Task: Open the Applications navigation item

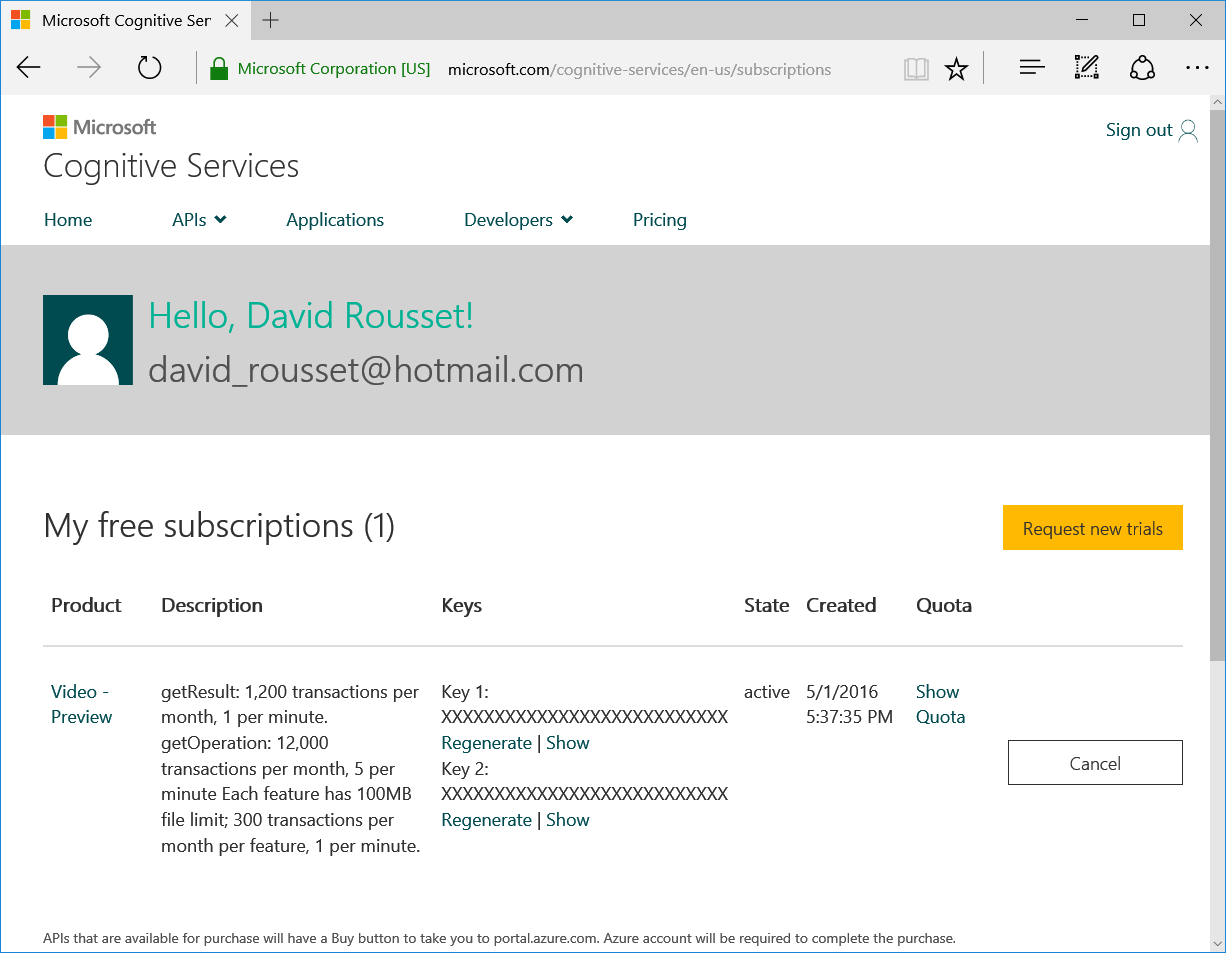Action: [335, 220]
